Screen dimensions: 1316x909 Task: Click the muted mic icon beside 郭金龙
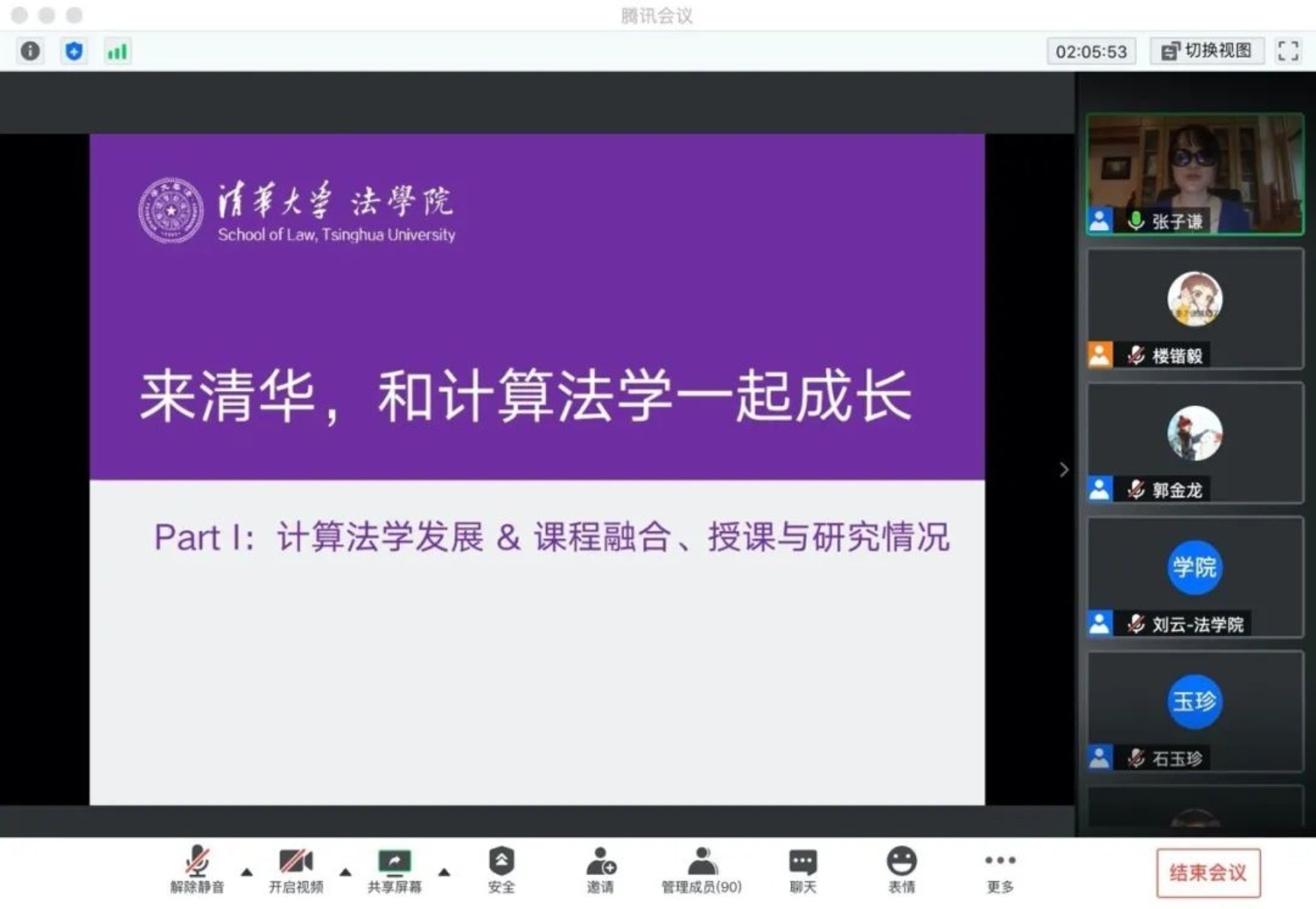pos(1136,489)
